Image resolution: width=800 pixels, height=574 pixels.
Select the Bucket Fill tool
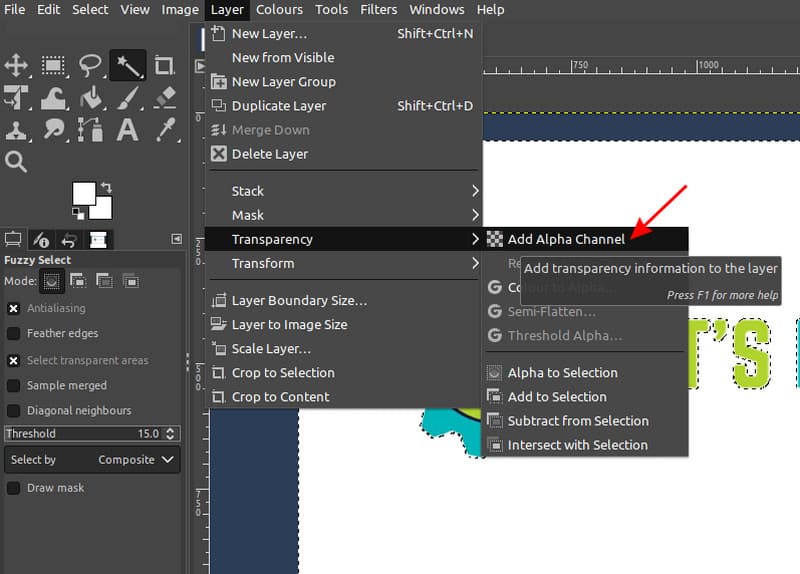[x=90, y=98]
